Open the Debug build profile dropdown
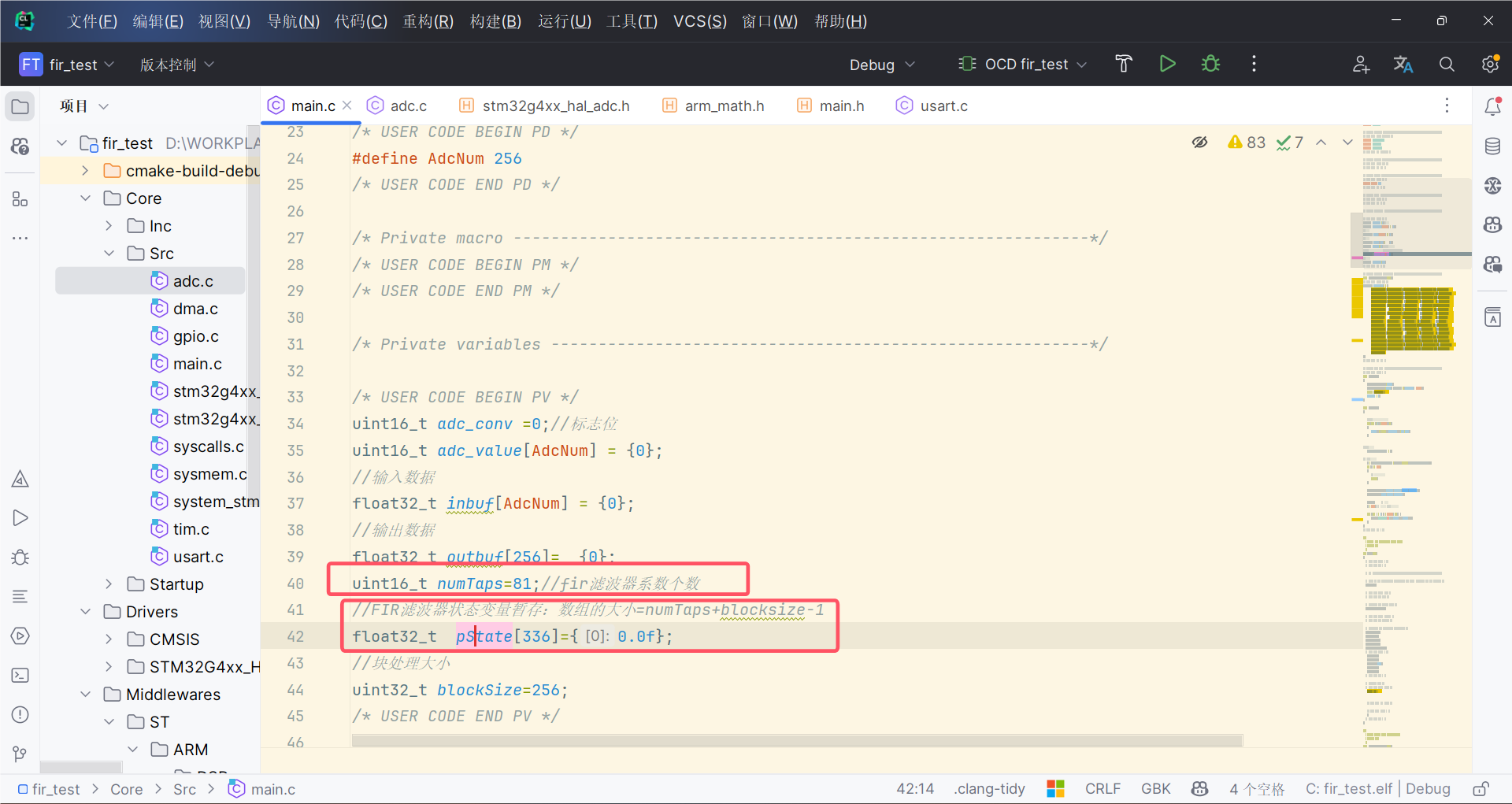 tap(882, 65)
